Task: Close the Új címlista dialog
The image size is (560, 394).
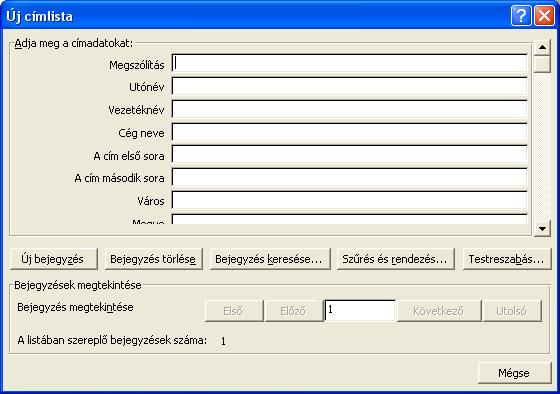Action: [x=544, y=16]
